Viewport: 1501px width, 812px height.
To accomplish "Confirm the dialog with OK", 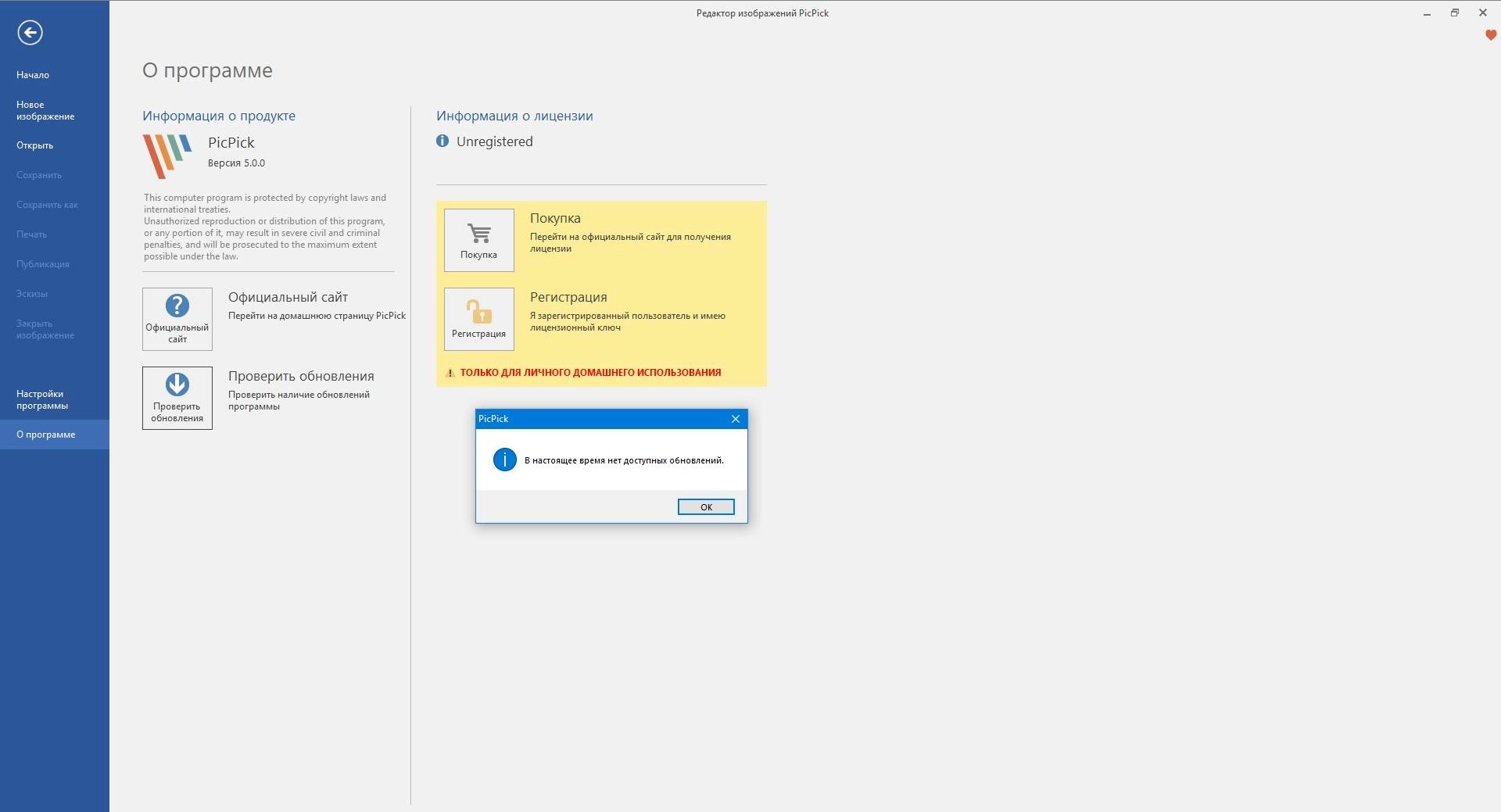I will (x=706, y=507).
